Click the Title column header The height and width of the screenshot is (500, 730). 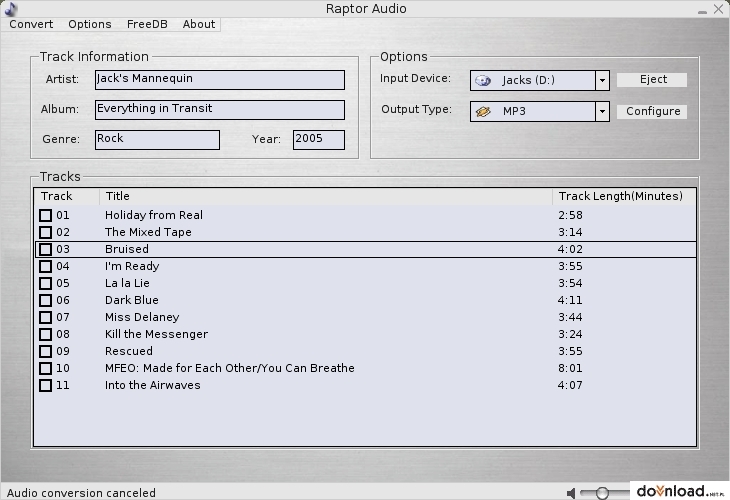(326, 196)
